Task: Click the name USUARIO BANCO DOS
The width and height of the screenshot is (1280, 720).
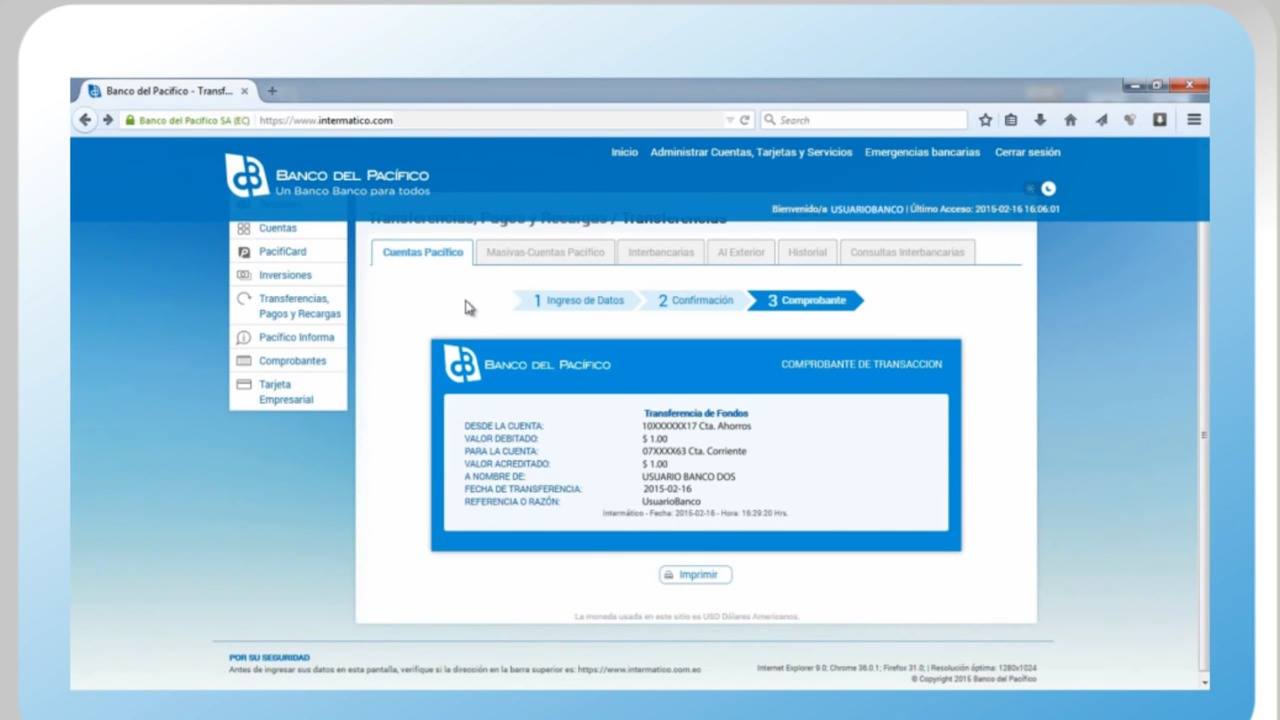Action: (688, 477)
